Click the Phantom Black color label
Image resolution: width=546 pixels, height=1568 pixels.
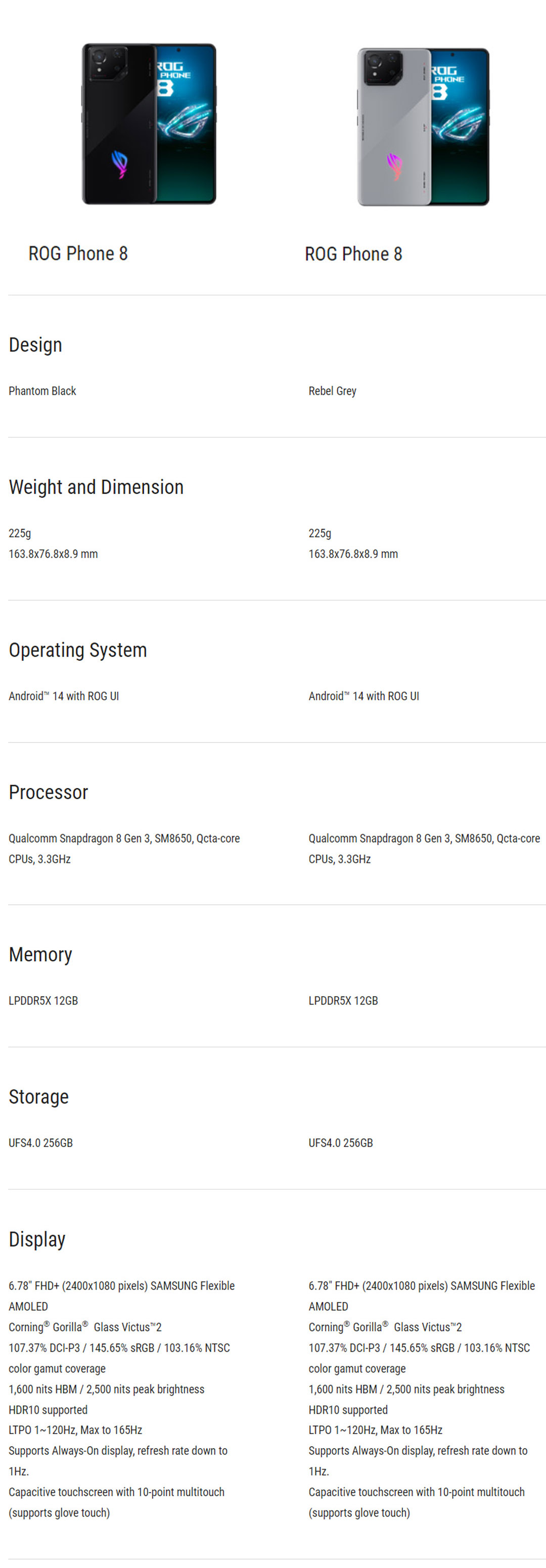pos(42,391)
